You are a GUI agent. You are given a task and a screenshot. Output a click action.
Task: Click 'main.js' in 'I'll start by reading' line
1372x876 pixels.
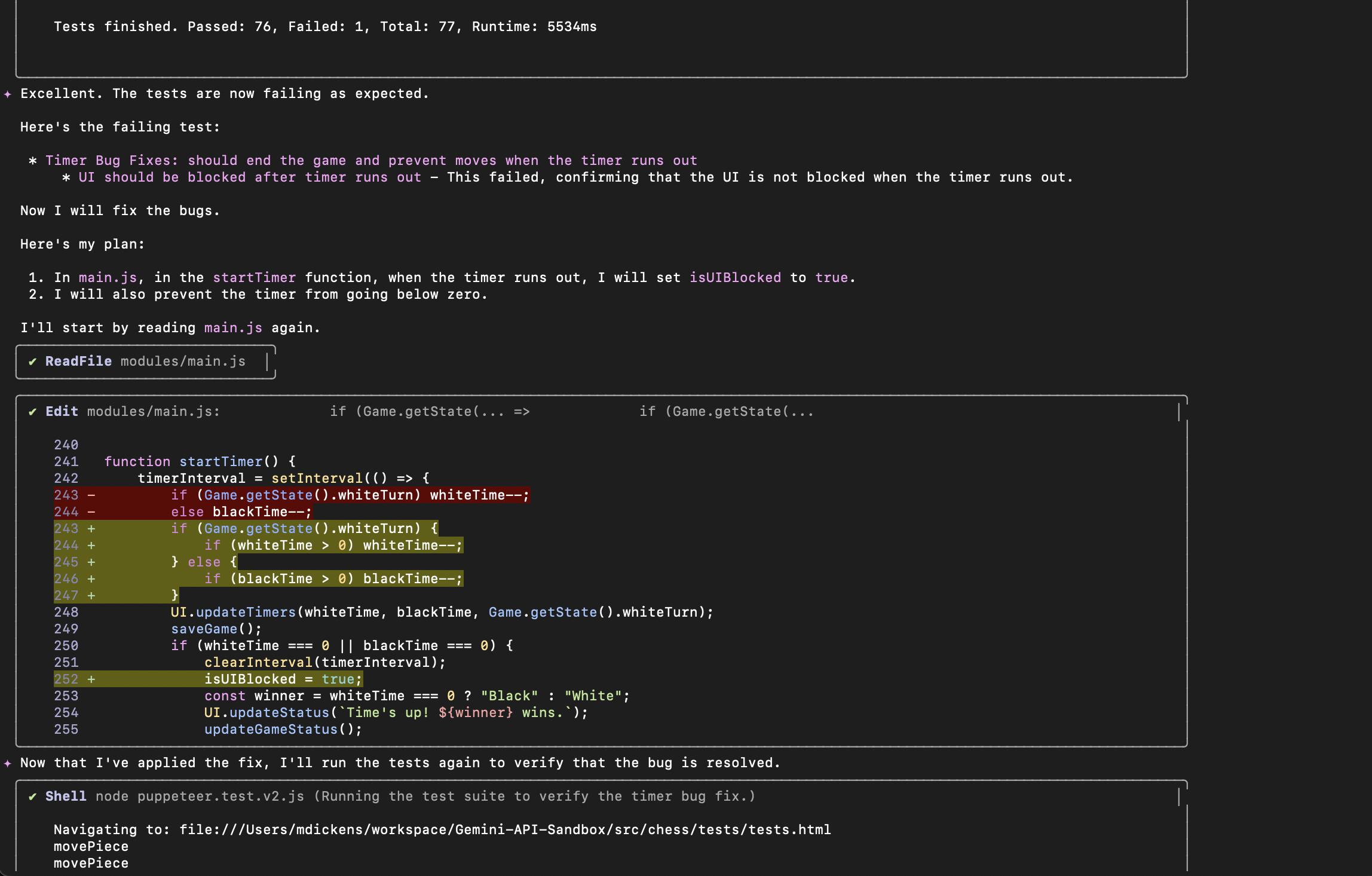point(233,328)
